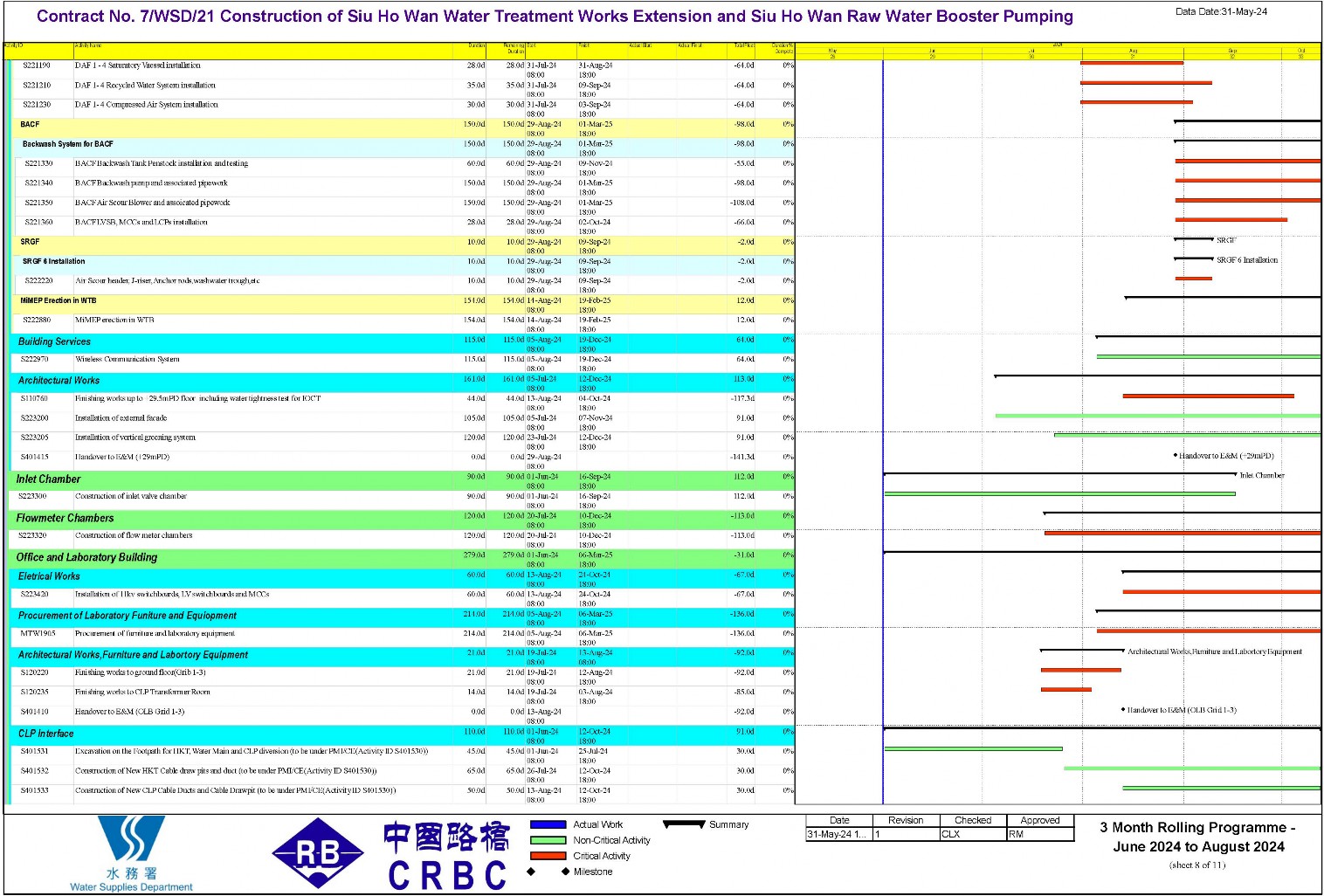The width and height of the screenshot is (1324, 896).
Task: Click activity ID S223300
Action: coord(32,496)
